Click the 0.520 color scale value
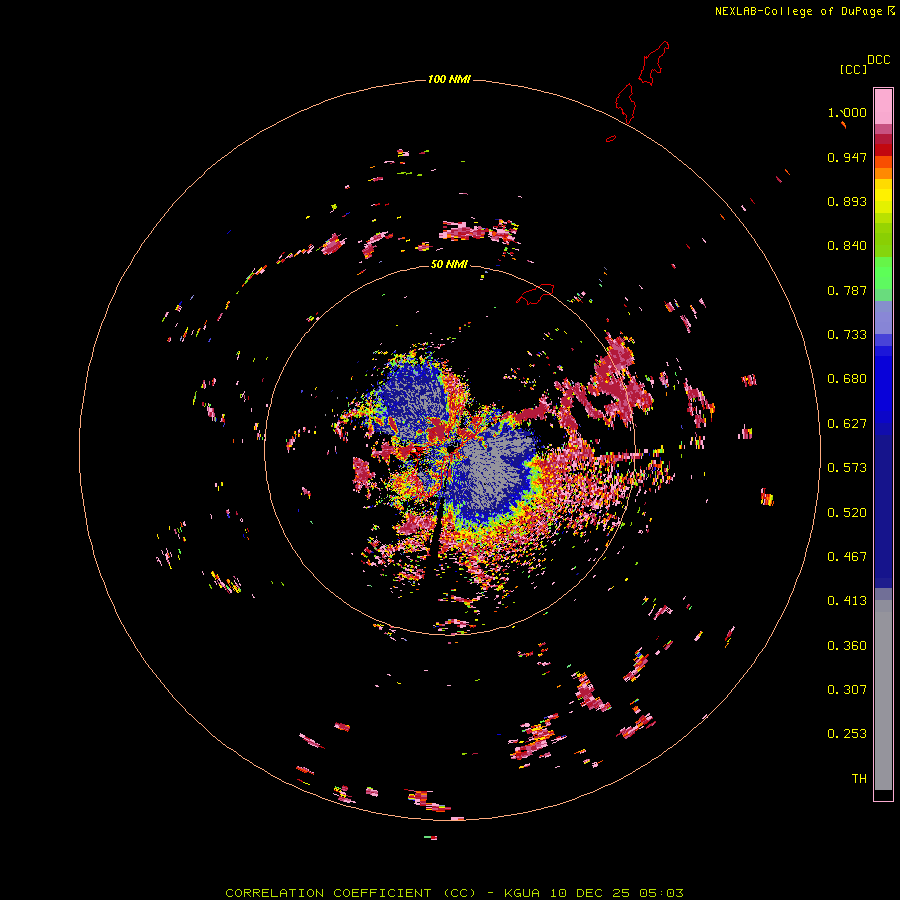 tap(847, 513)
